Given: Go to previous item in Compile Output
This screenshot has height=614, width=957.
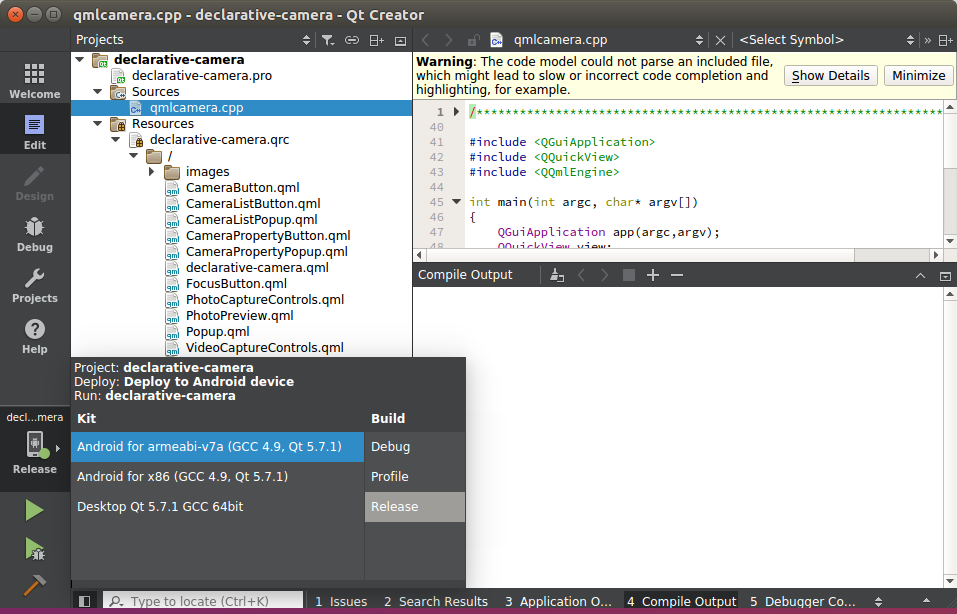Looking at the screenshot, I should pos(582,275).
